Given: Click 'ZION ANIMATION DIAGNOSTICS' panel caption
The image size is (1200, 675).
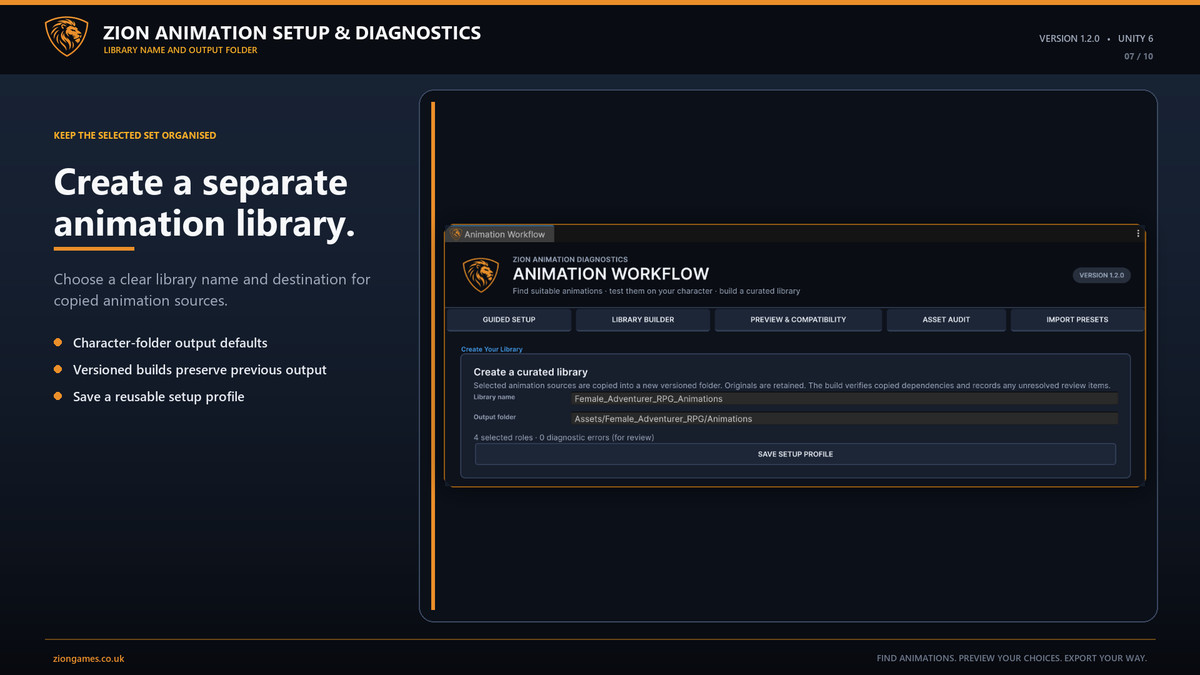Looking at the screenshot, I should coord(570,259).
